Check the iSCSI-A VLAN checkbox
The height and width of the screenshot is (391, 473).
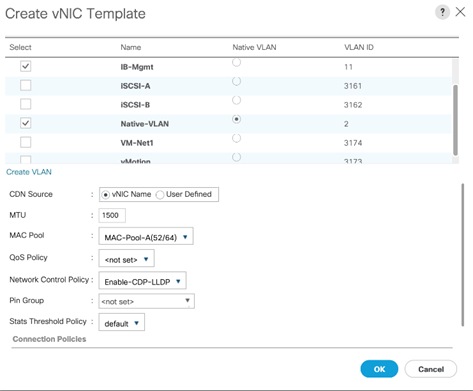[x=26, y=85]
